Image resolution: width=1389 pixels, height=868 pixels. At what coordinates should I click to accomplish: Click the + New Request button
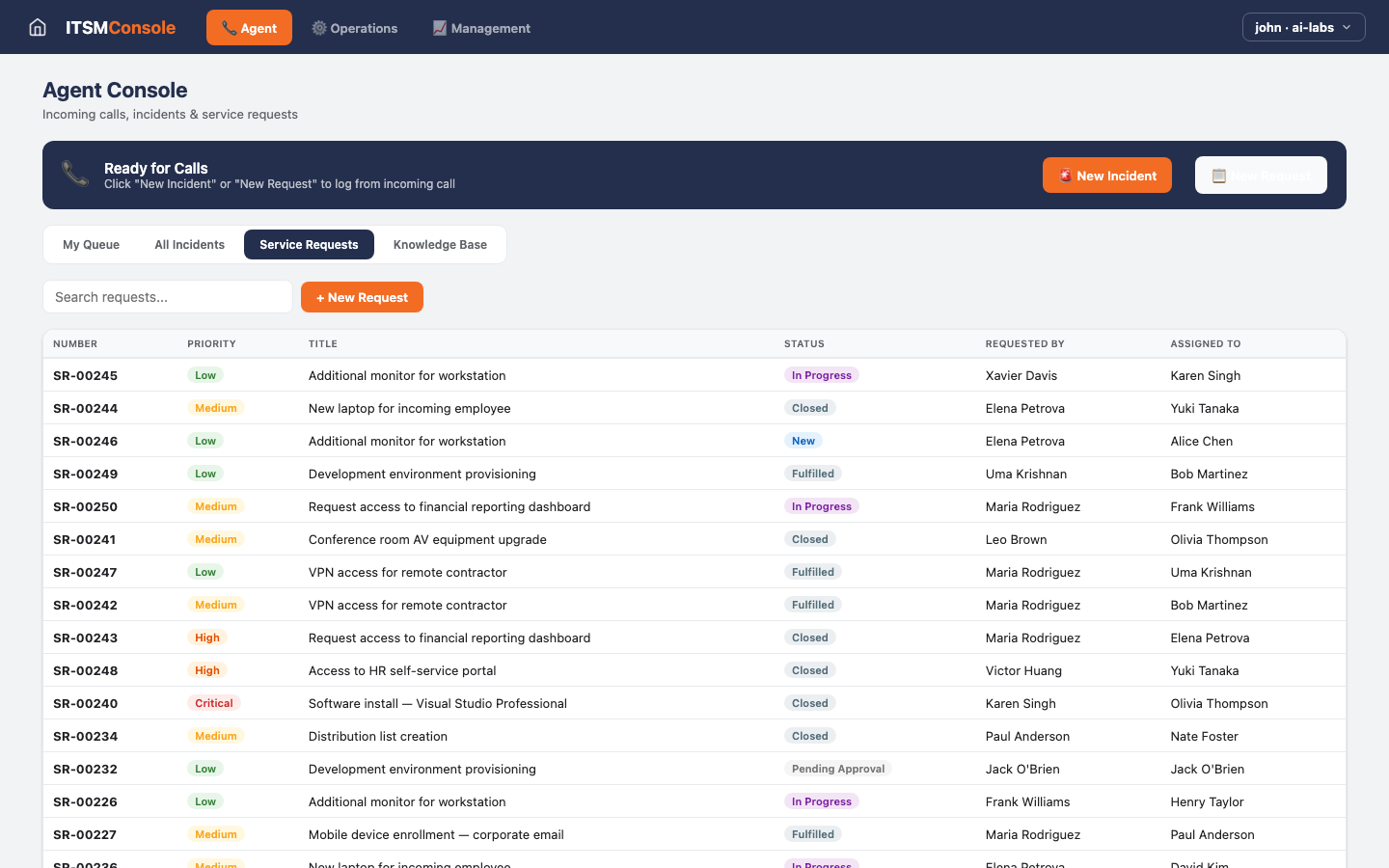point(362,297)
